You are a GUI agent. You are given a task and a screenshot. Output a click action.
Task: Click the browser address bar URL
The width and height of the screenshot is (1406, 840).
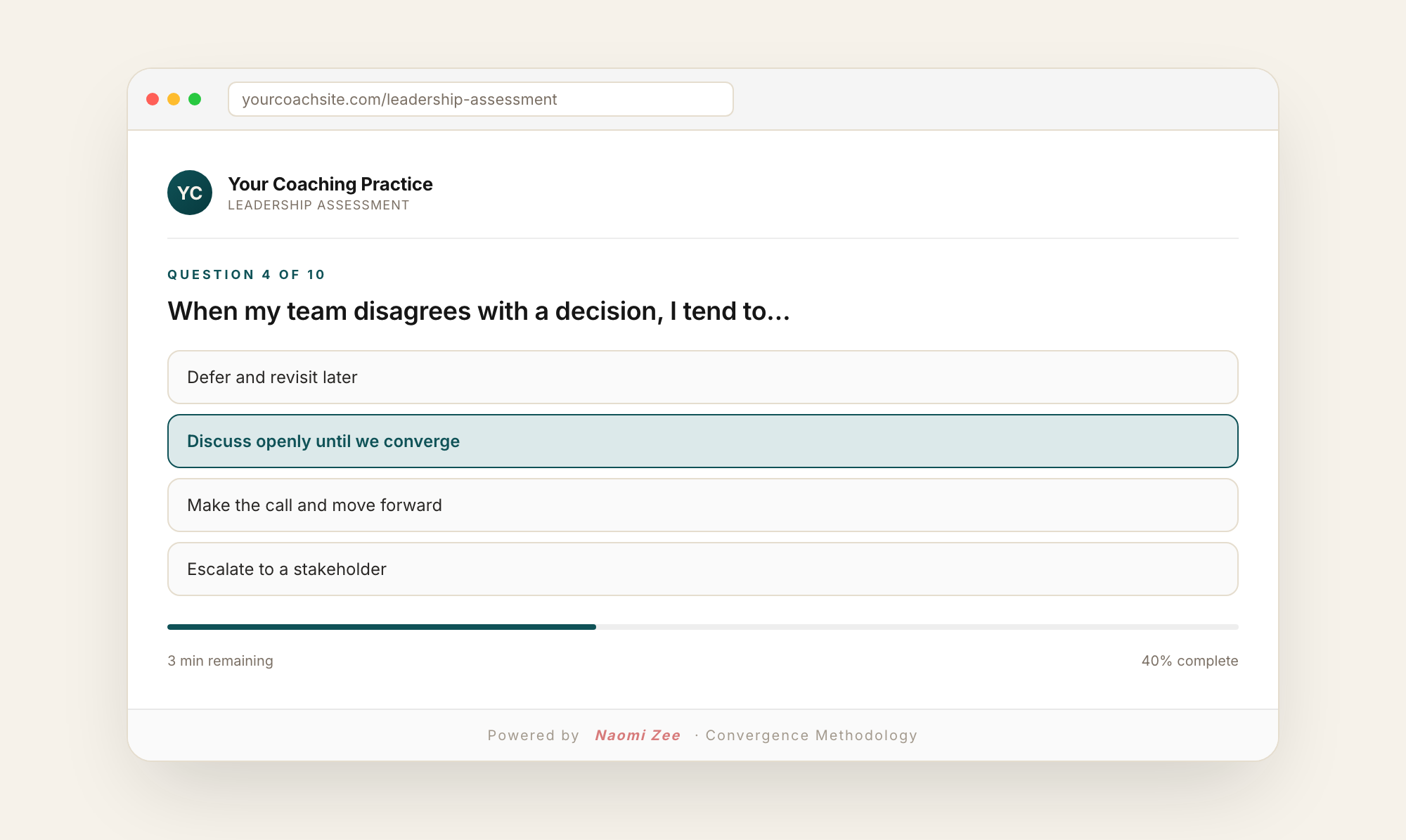pos(480,99)
